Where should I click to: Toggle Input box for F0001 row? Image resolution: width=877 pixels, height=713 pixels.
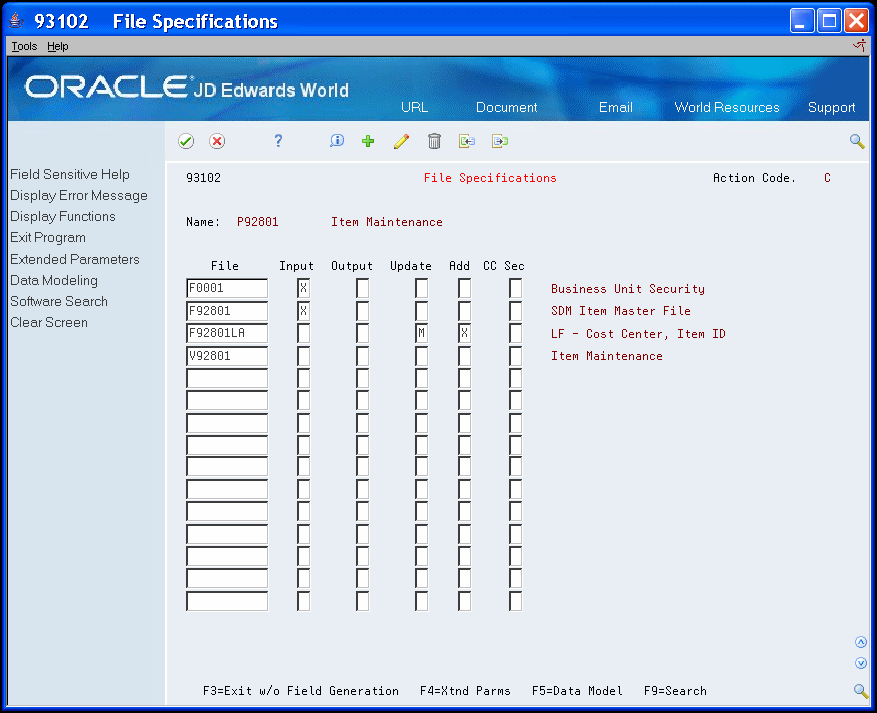point(303,289)
